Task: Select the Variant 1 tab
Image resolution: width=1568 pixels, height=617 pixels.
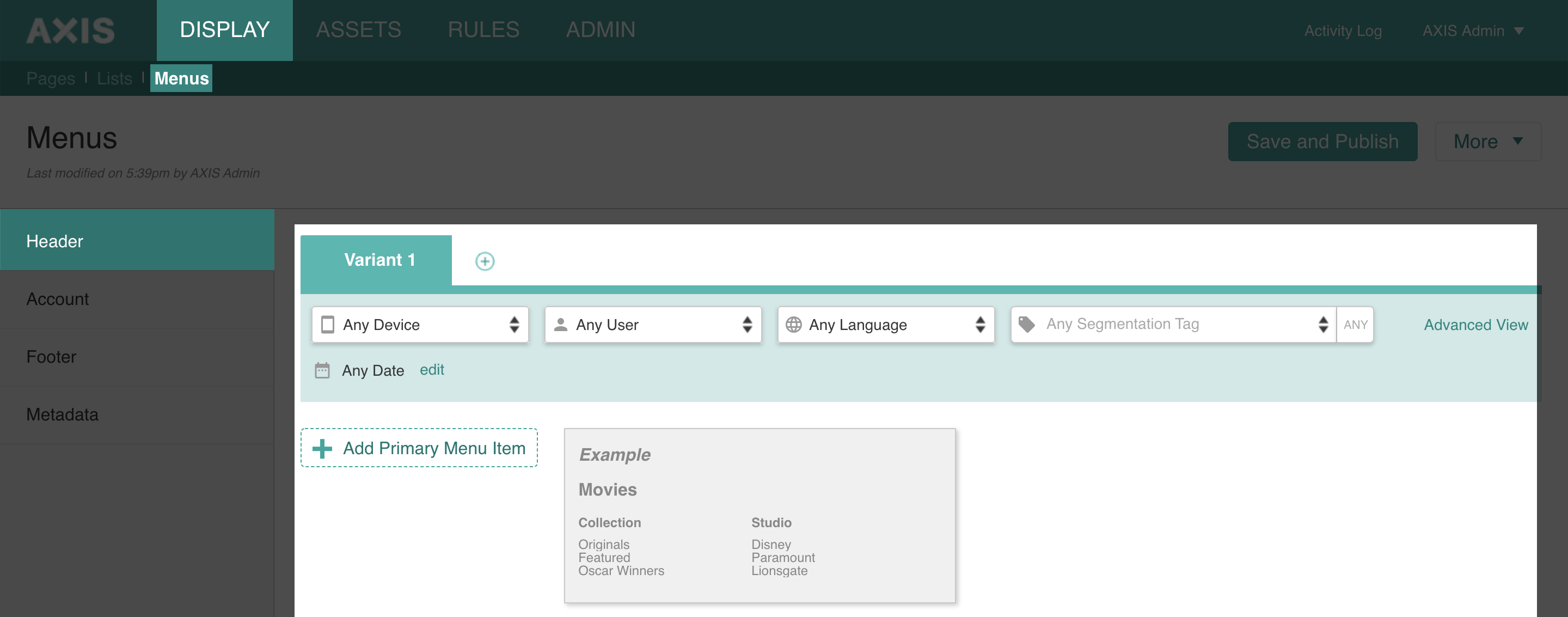Action: [376, 260]
